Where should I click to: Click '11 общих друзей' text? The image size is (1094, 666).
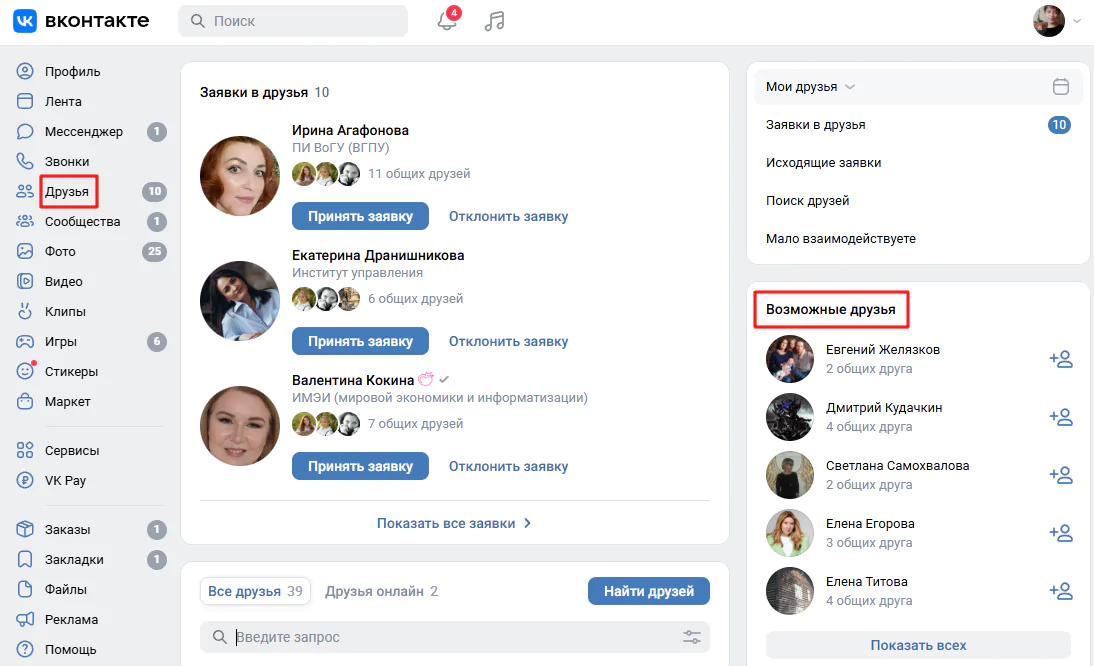click(x=419, y=174)
